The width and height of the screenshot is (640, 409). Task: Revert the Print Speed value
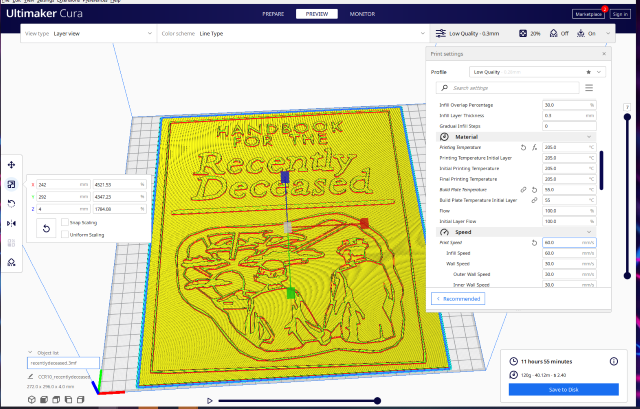534,243
